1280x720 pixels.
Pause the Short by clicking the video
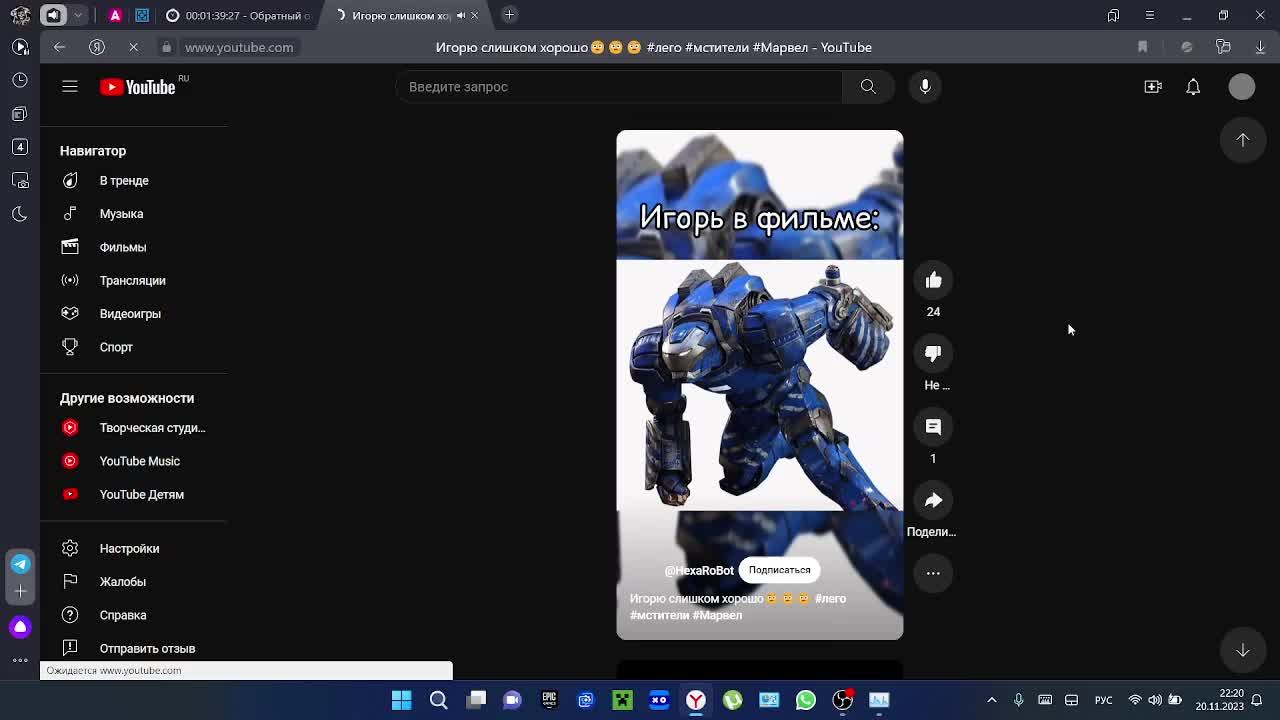point(759,385)
